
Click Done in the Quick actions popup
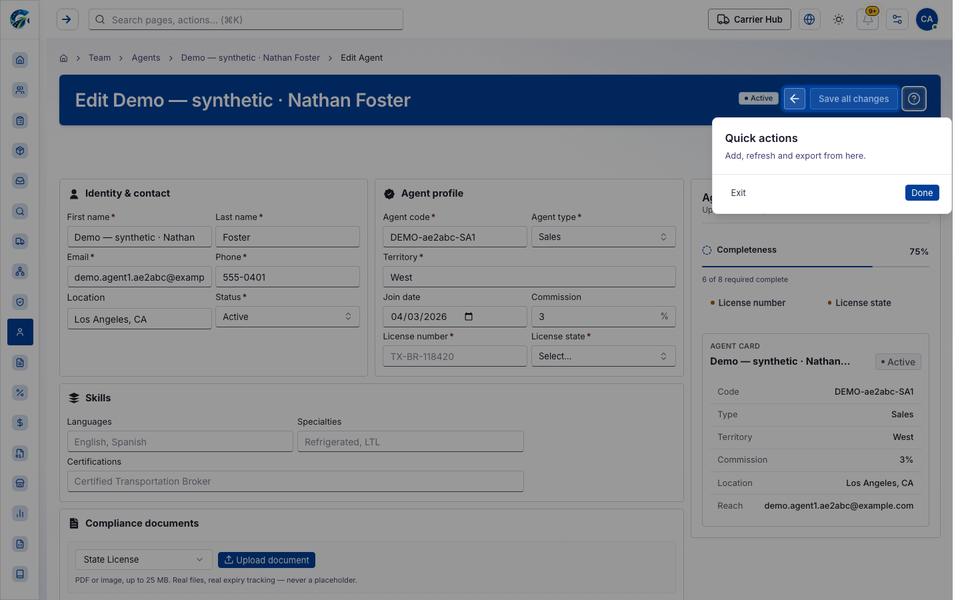921,193
